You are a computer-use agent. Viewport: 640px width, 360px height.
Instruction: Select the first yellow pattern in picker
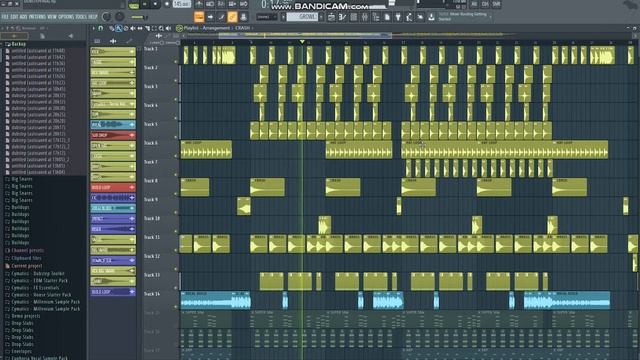113,51
